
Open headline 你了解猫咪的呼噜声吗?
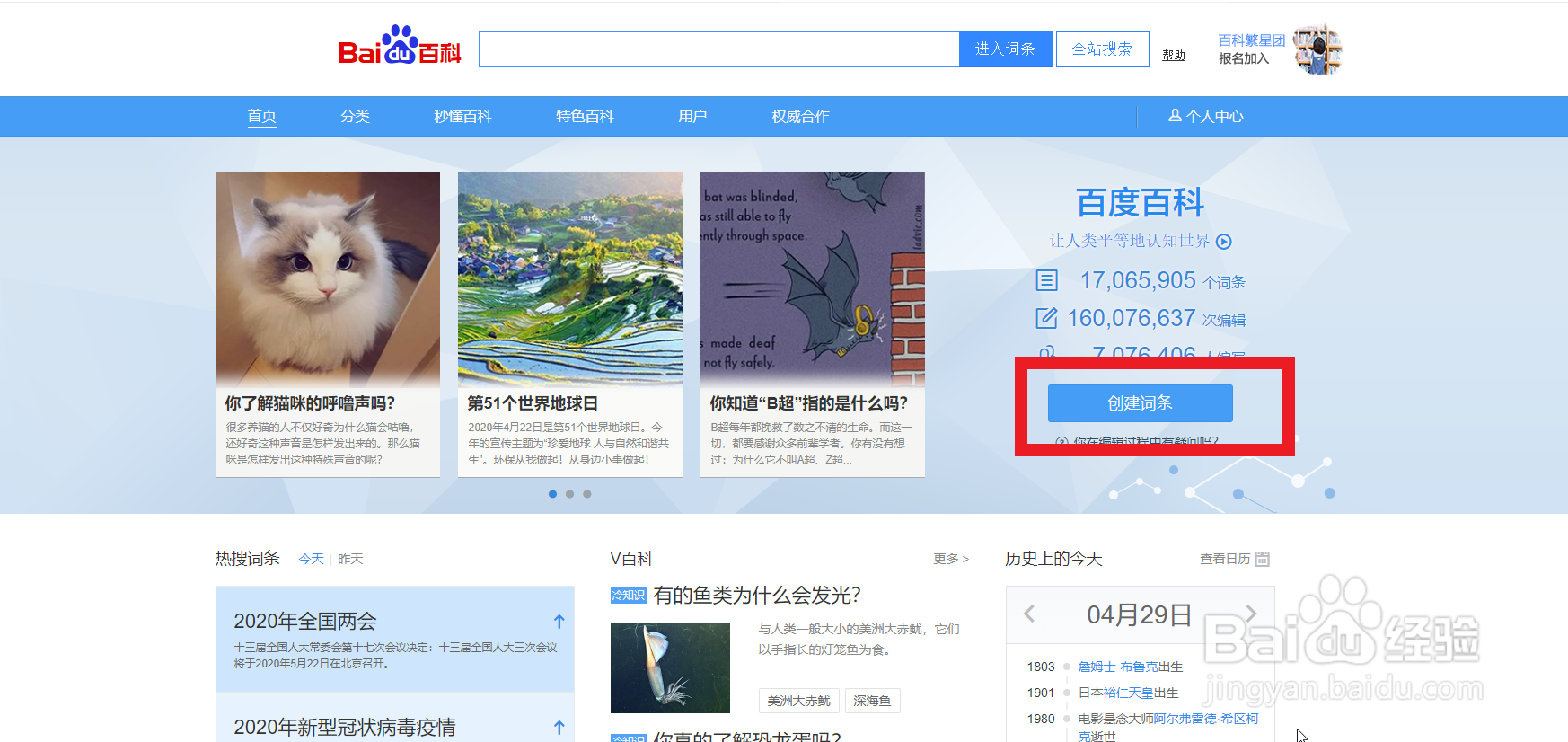pos(310,403)
